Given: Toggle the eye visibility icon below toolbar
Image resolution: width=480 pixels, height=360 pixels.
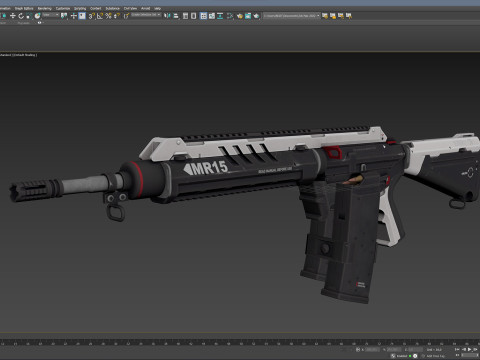Looking at the screenshot, I should click(39, 23).
